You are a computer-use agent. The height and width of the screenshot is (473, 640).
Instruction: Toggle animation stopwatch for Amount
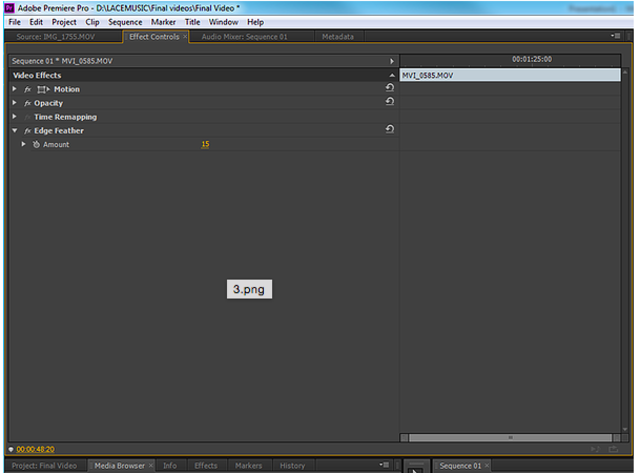(x=36, y=144)
